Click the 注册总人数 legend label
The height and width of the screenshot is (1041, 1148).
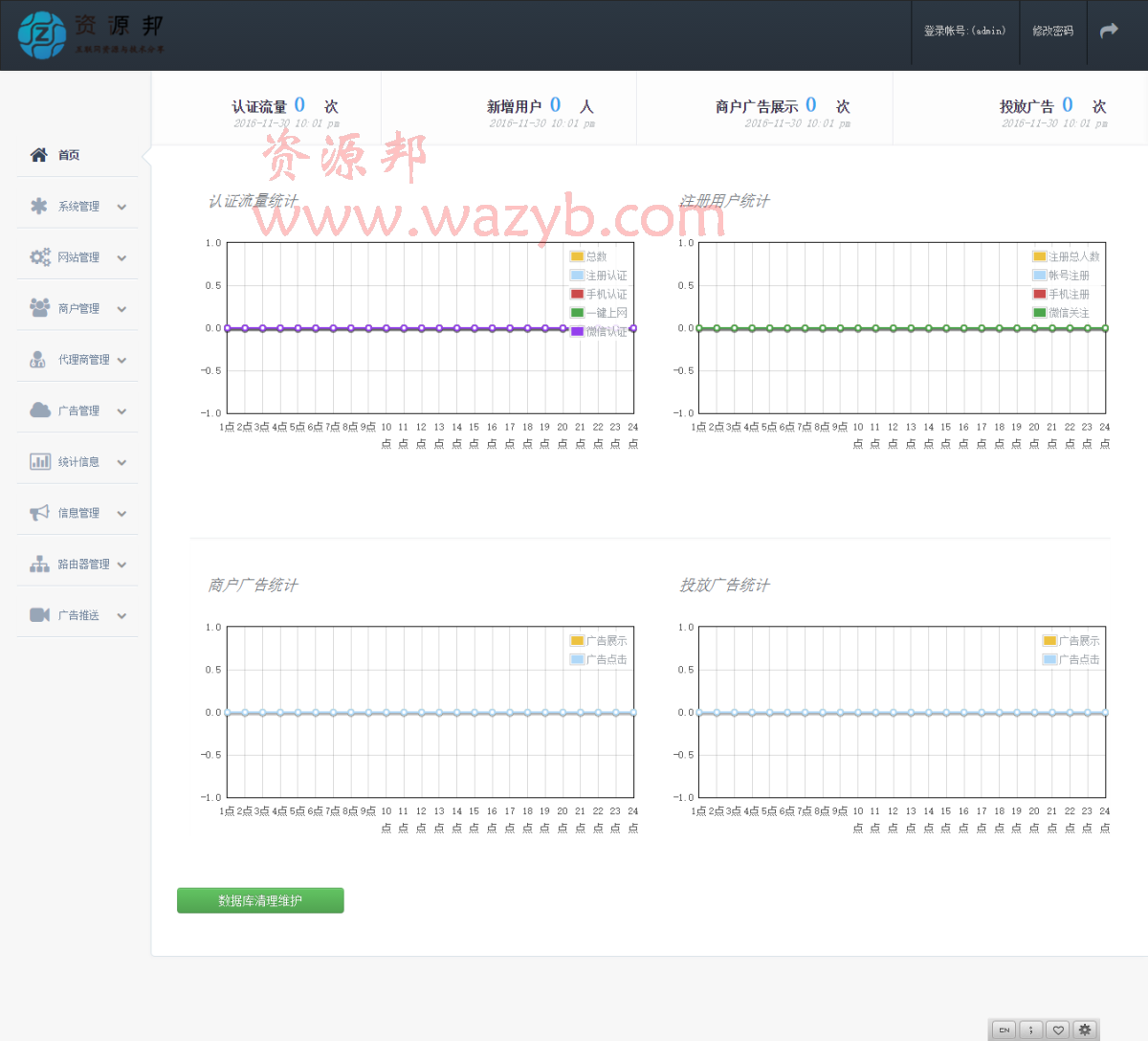(1074, 256)
